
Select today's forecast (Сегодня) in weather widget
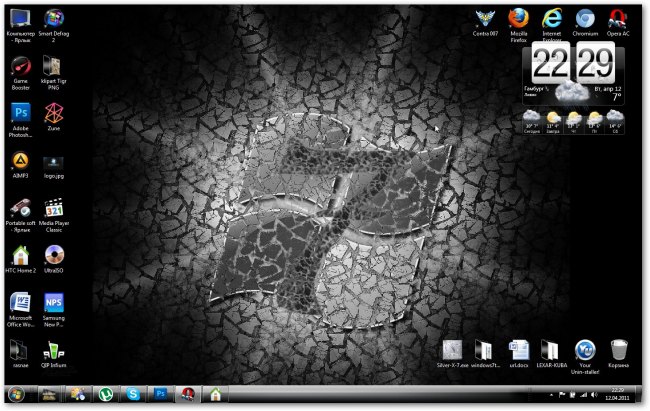tap(532, 122)
